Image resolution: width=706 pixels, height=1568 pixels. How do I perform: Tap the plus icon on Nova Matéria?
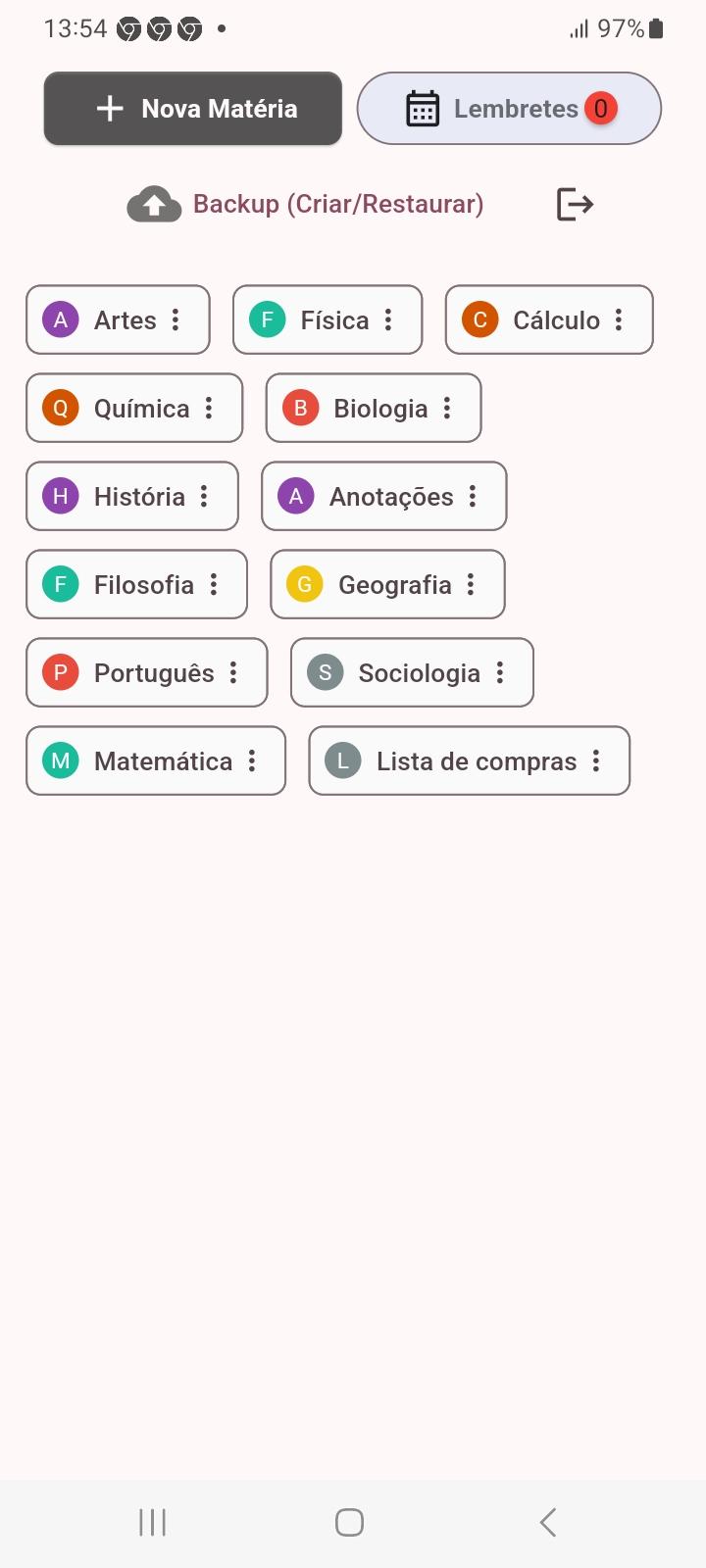pyautogui.click(x=110, y=109)
